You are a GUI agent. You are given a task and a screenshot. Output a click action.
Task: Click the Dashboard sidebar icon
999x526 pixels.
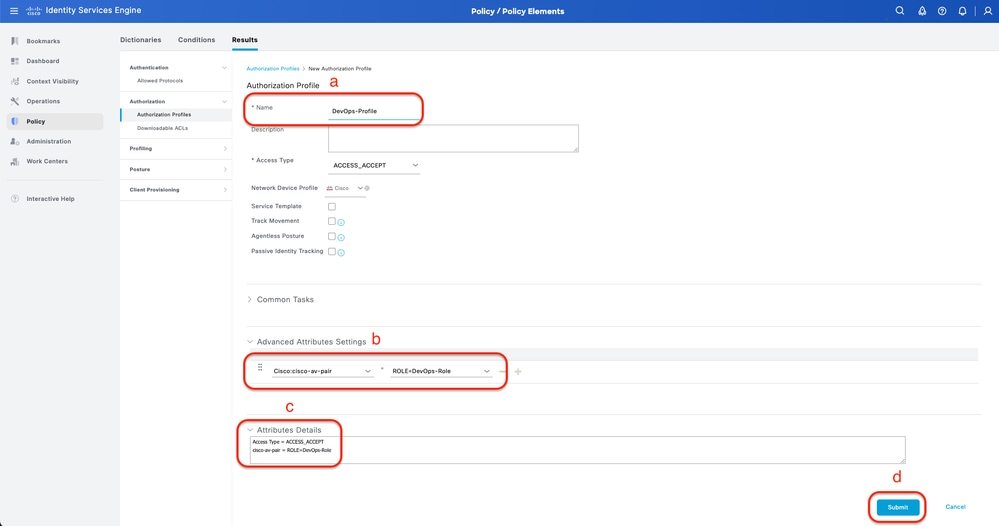(x=15, y=61)
